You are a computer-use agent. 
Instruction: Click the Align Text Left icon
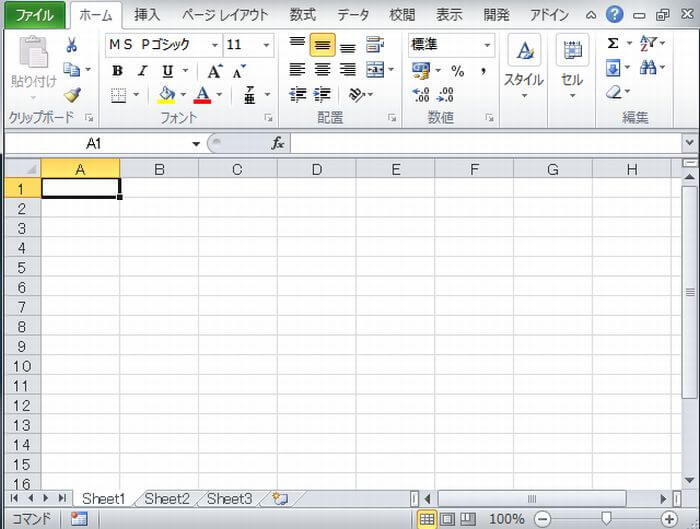297,70
